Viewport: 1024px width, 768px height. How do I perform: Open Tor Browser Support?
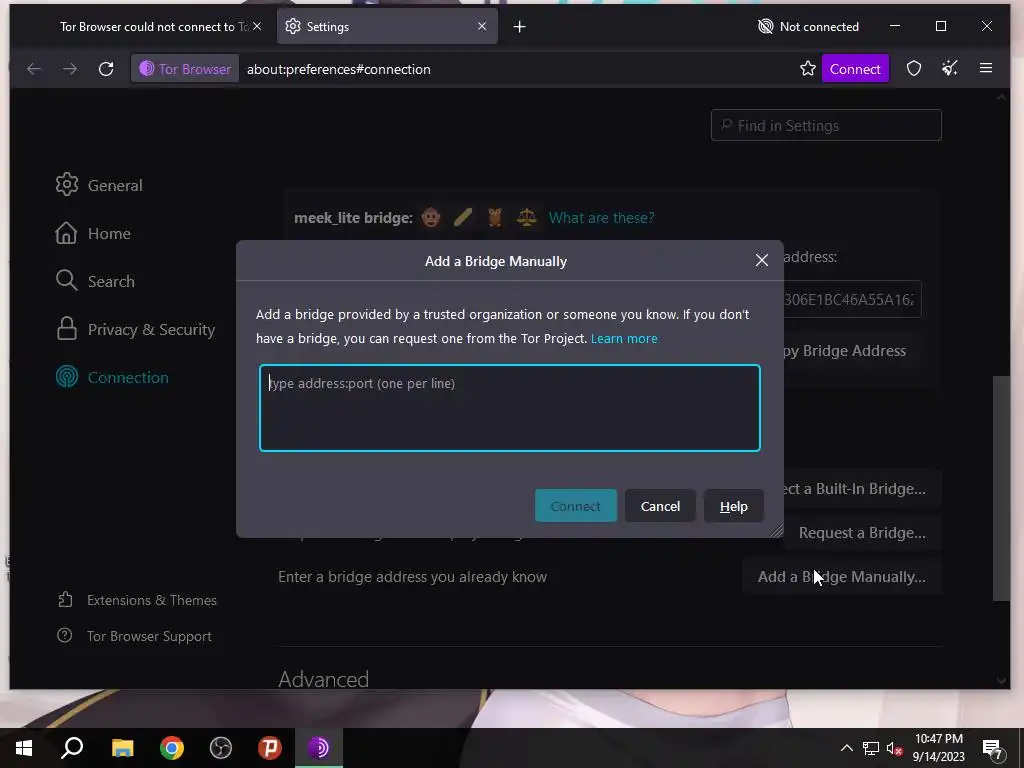click(135, 635)
